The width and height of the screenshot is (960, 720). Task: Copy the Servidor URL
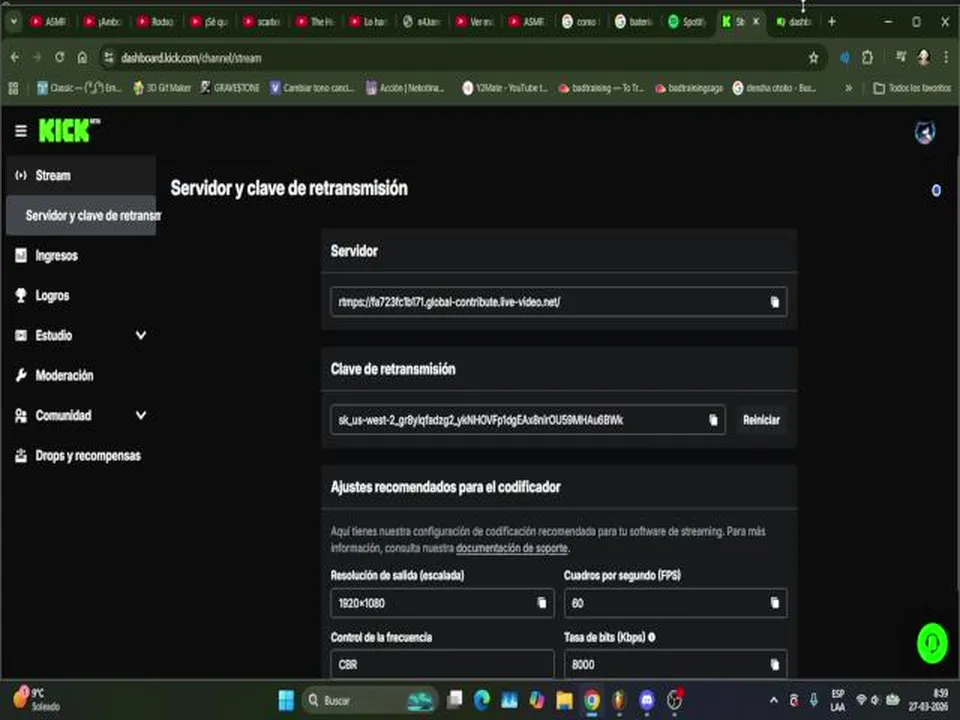click(774, 302)
